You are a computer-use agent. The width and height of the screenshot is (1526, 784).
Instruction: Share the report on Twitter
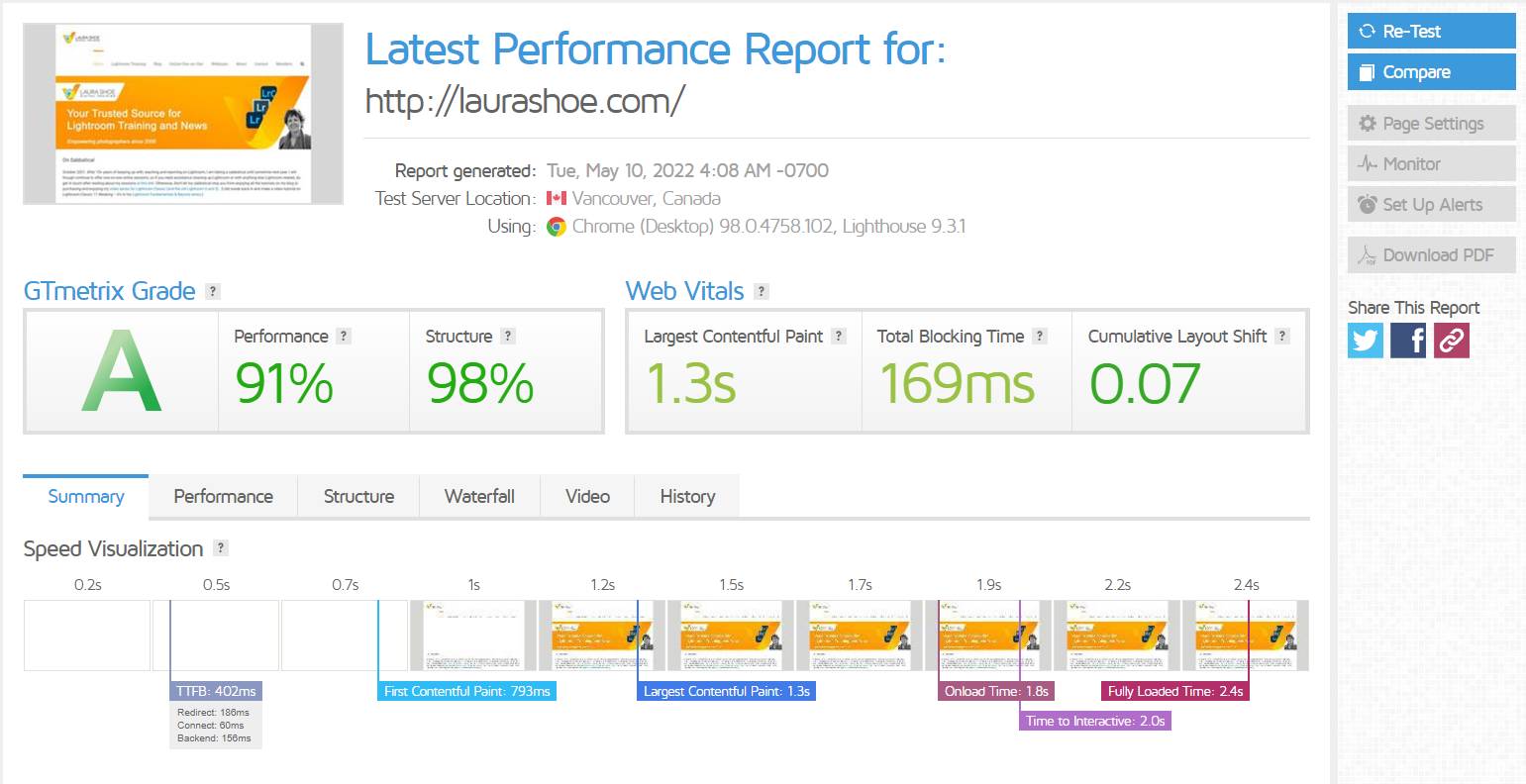[x=1365, y=341]
